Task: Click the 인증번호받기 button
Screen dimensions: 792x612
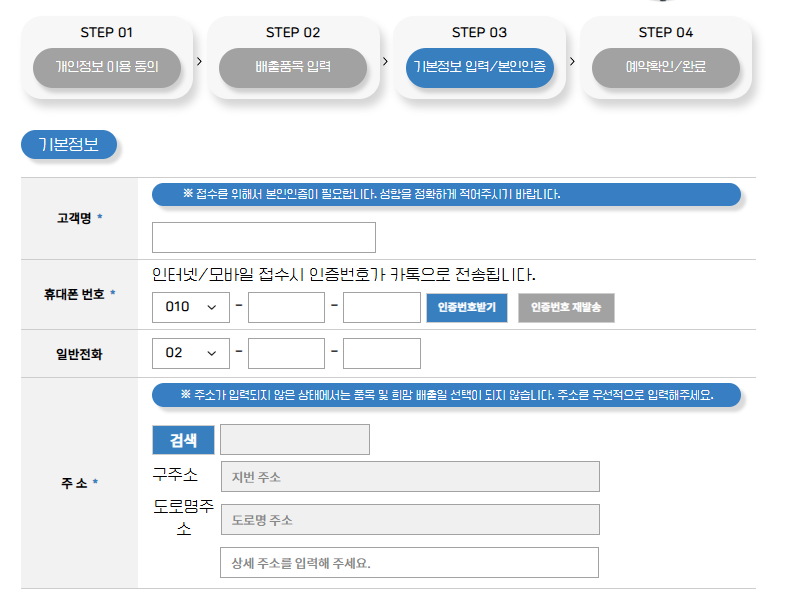Action: click(x=467, y=308)
